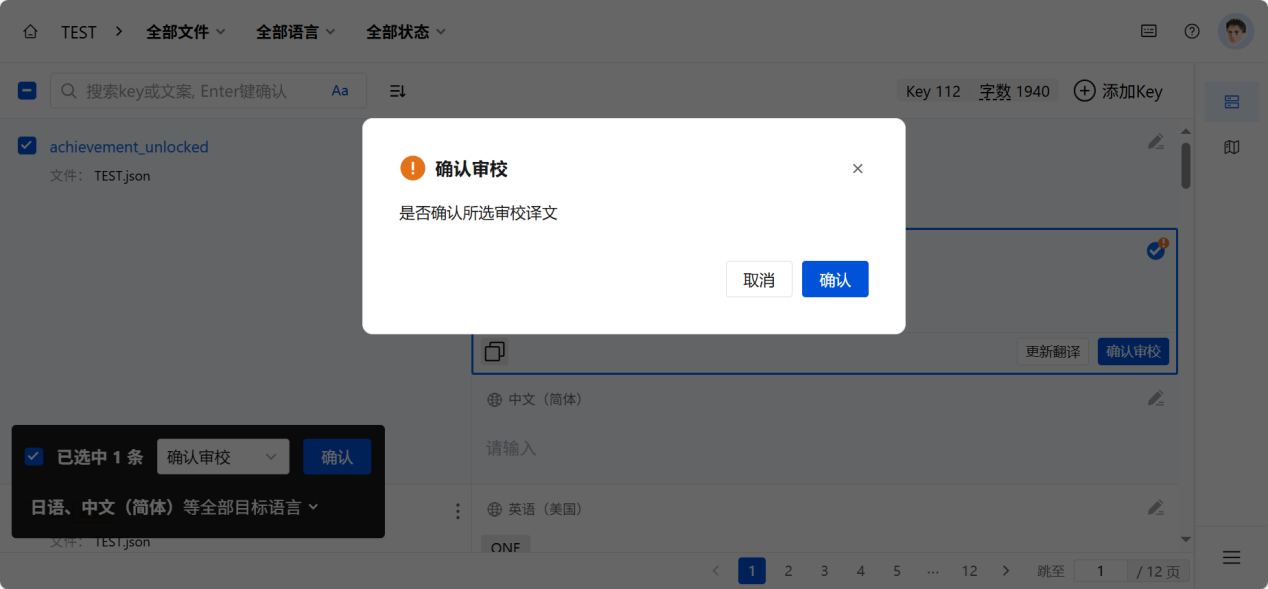Click the edit pencil at top of panel

pyautogui.click(x=1156, y=142)
